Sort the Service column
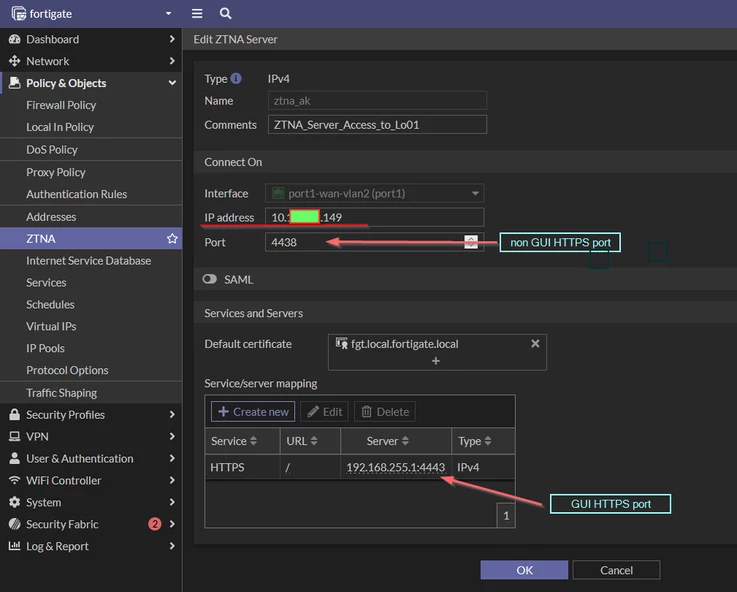Viewport: 737px width, 592px height. click(x=253, y=441)
